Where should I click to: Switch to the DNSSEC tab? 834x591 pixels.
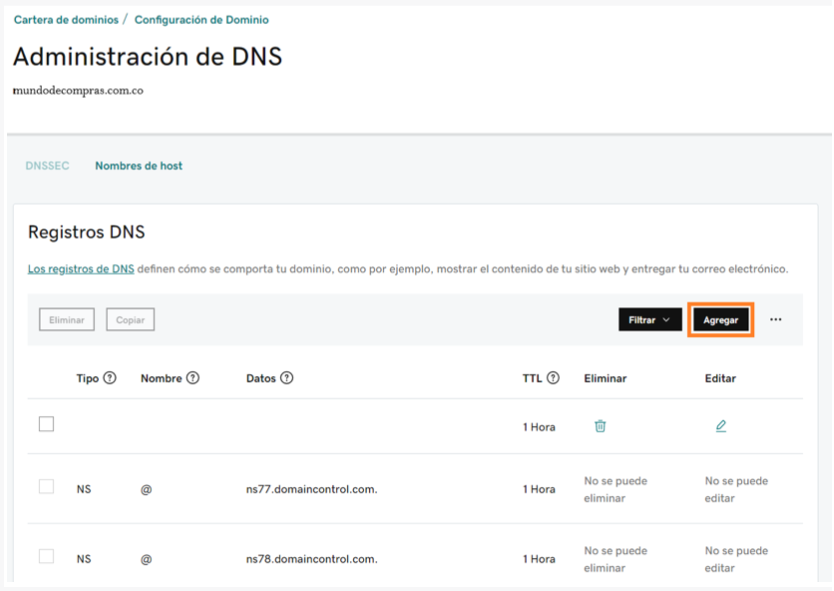[47, 166]
